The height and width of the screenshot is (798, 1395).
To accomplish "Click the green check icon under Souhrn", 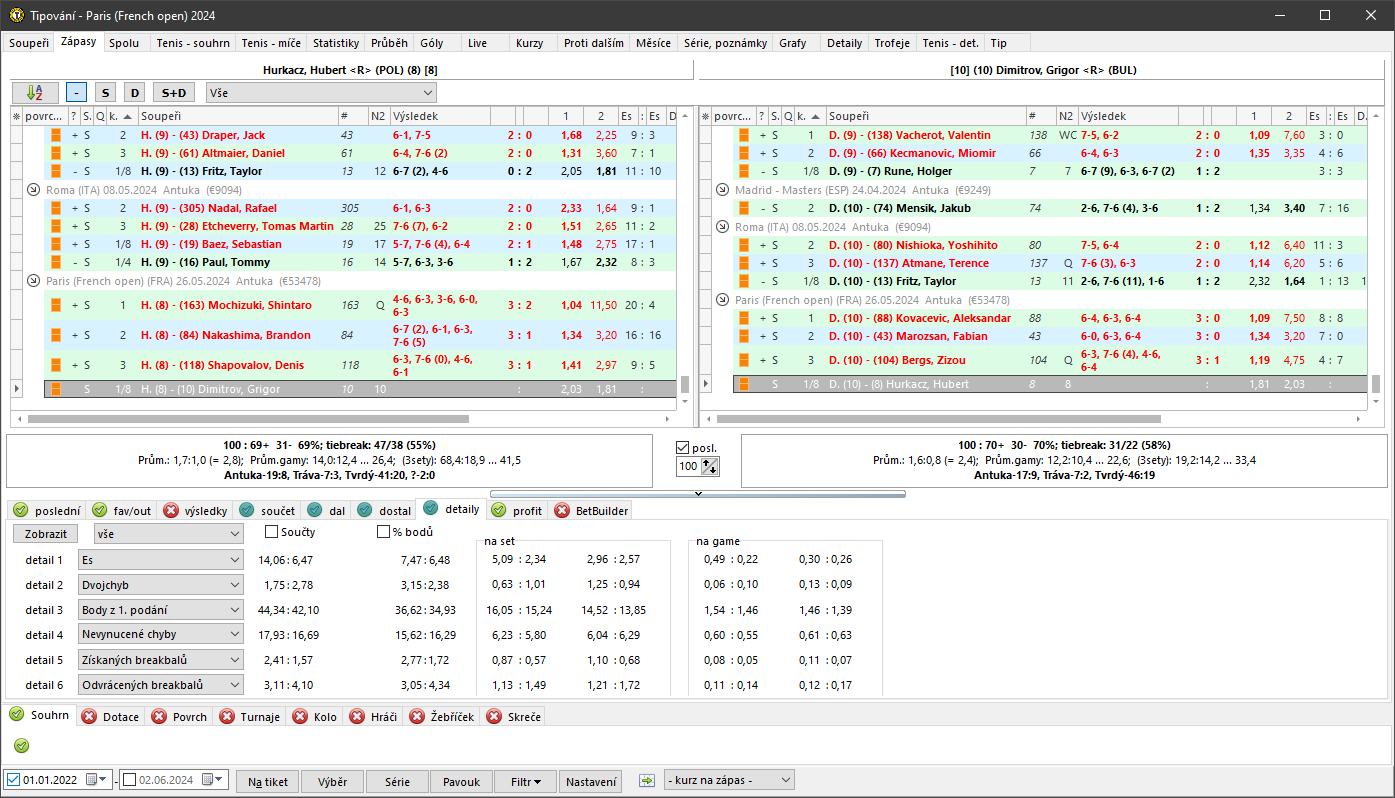I will [22, 745].
